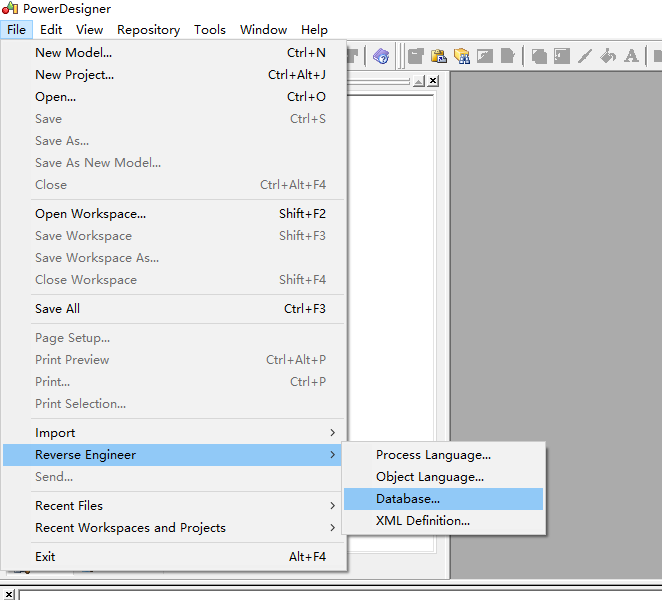Choose Exit from the File menu
The image size is (662, 600).
click(174, 557)
